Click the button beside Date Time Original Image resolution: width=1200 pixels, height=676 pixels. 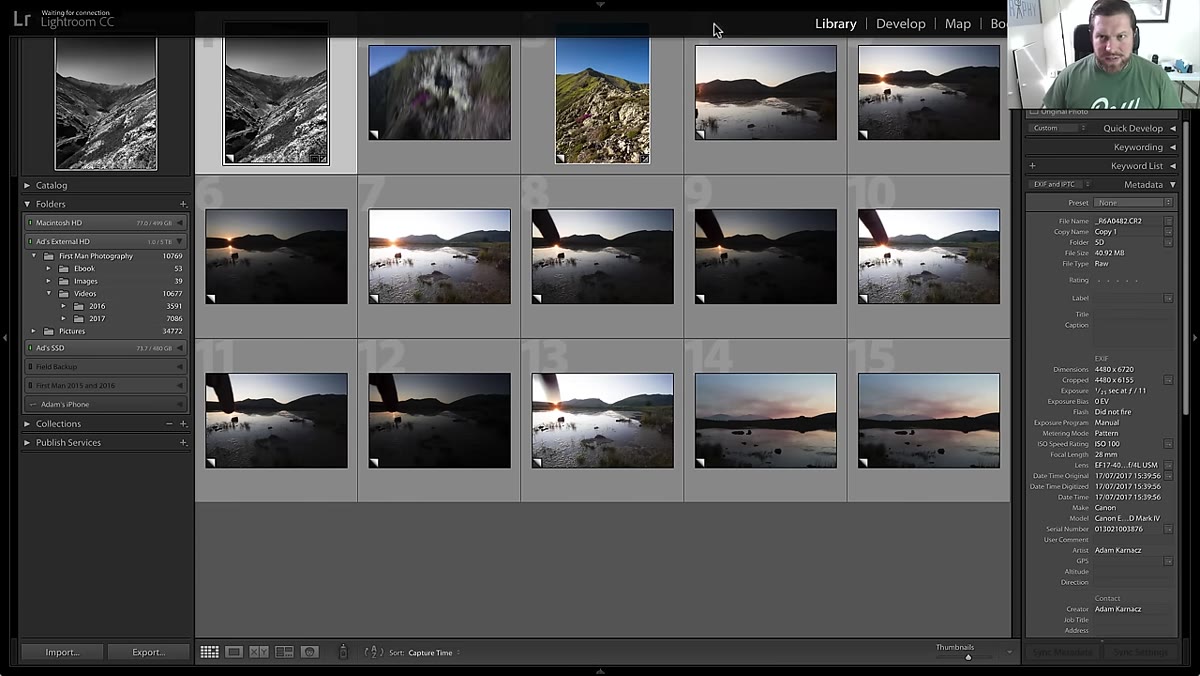point(1168,476)
